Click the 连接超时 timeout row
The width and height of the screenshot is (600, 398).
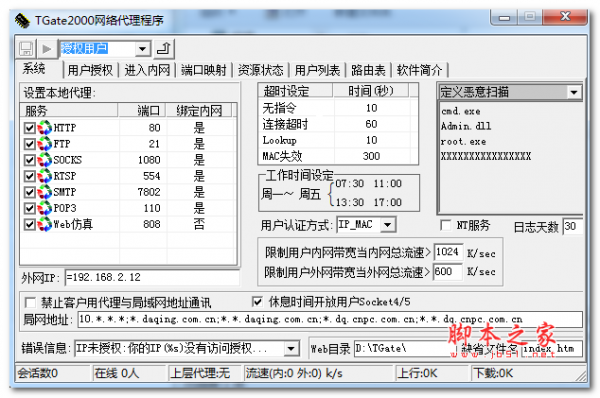(338, 124)
